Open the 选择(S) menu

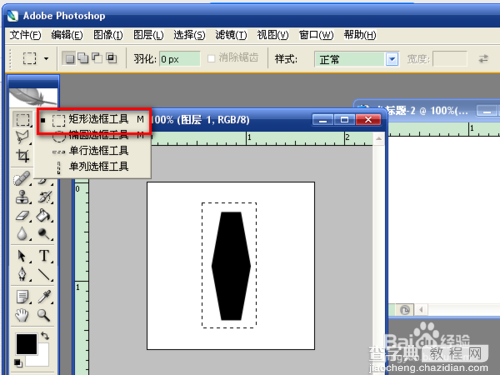tap(189, 35)
